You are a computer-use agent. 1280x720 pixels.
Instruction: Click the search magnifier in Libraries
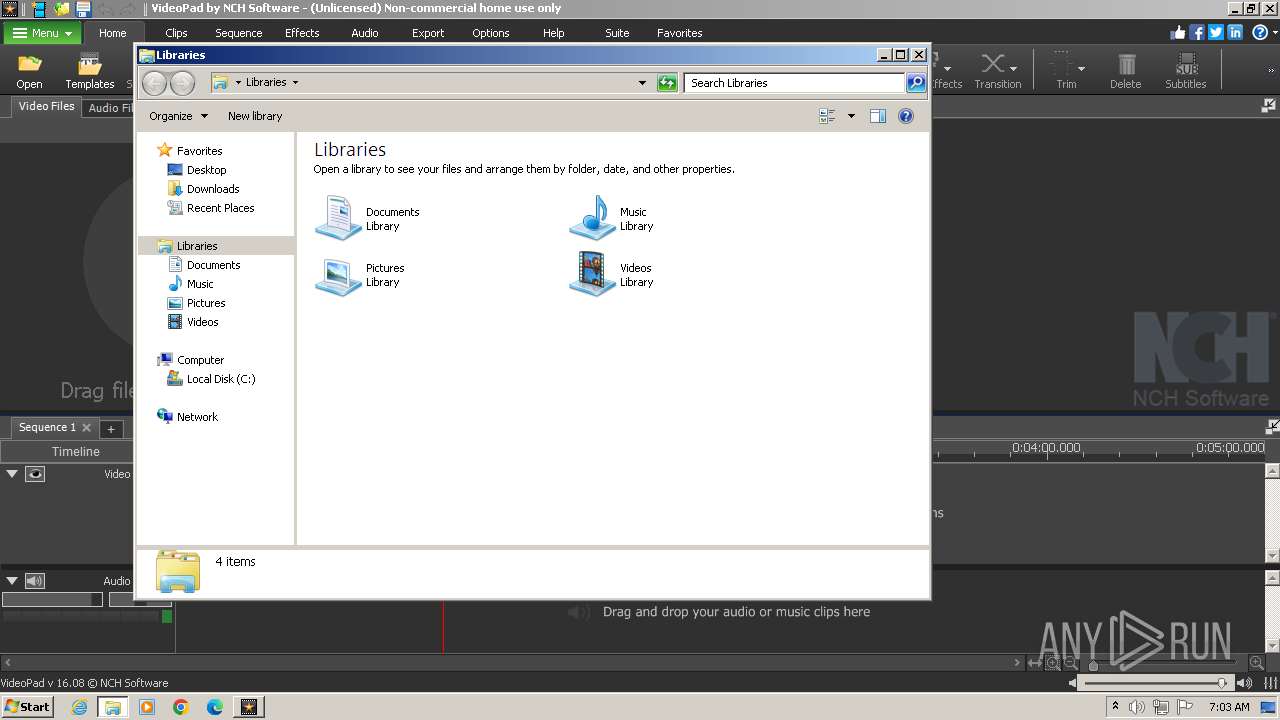pos(916,83)
